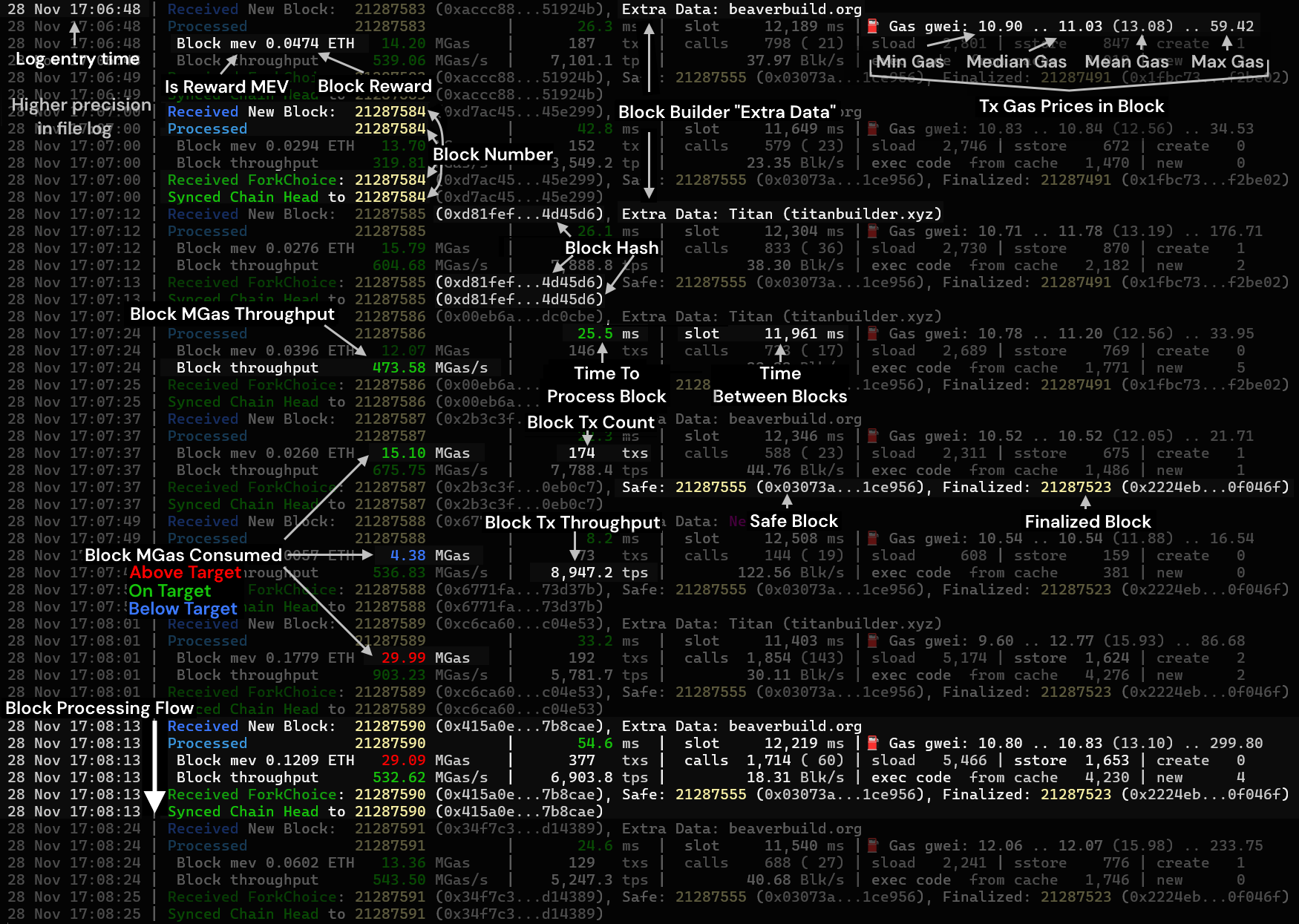This screenshot has width=1299, height=924.
Task: Select hash (0x415a0e...7b8cae) in the Synced Chain Head line
Action: coord(519,811)
